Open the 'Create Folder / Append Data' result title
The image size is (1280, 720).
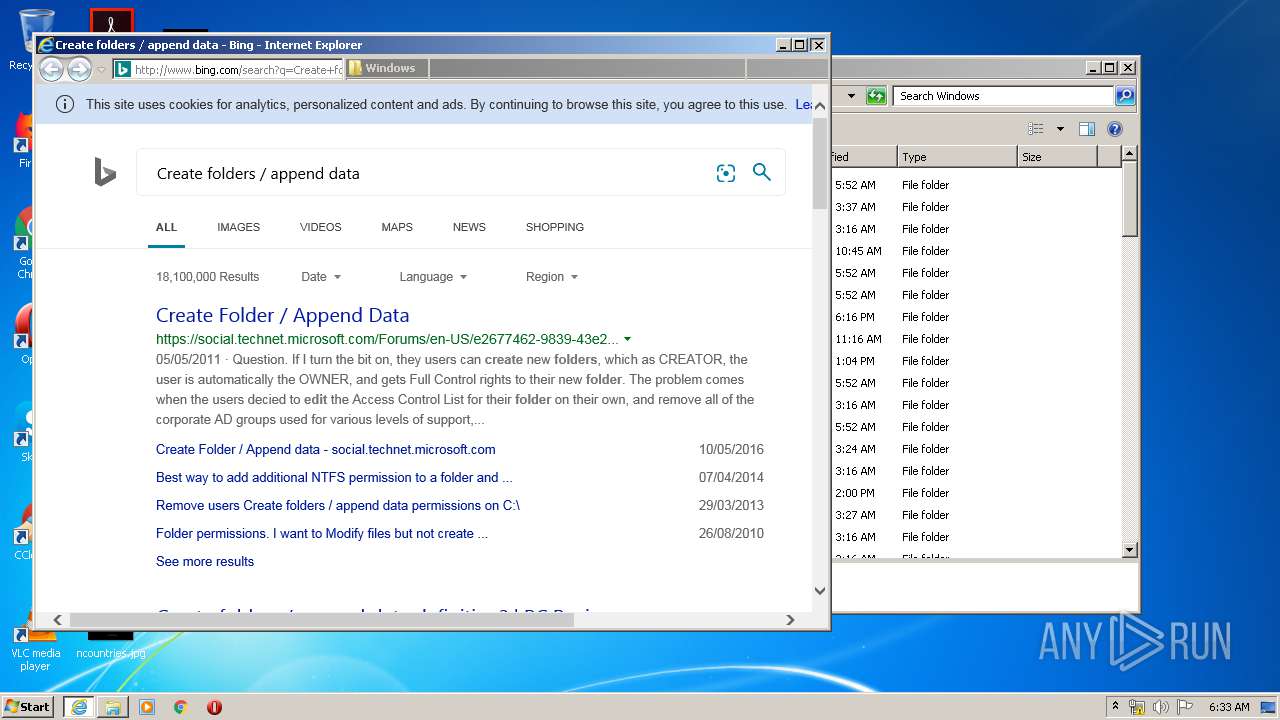click(283, 315)
